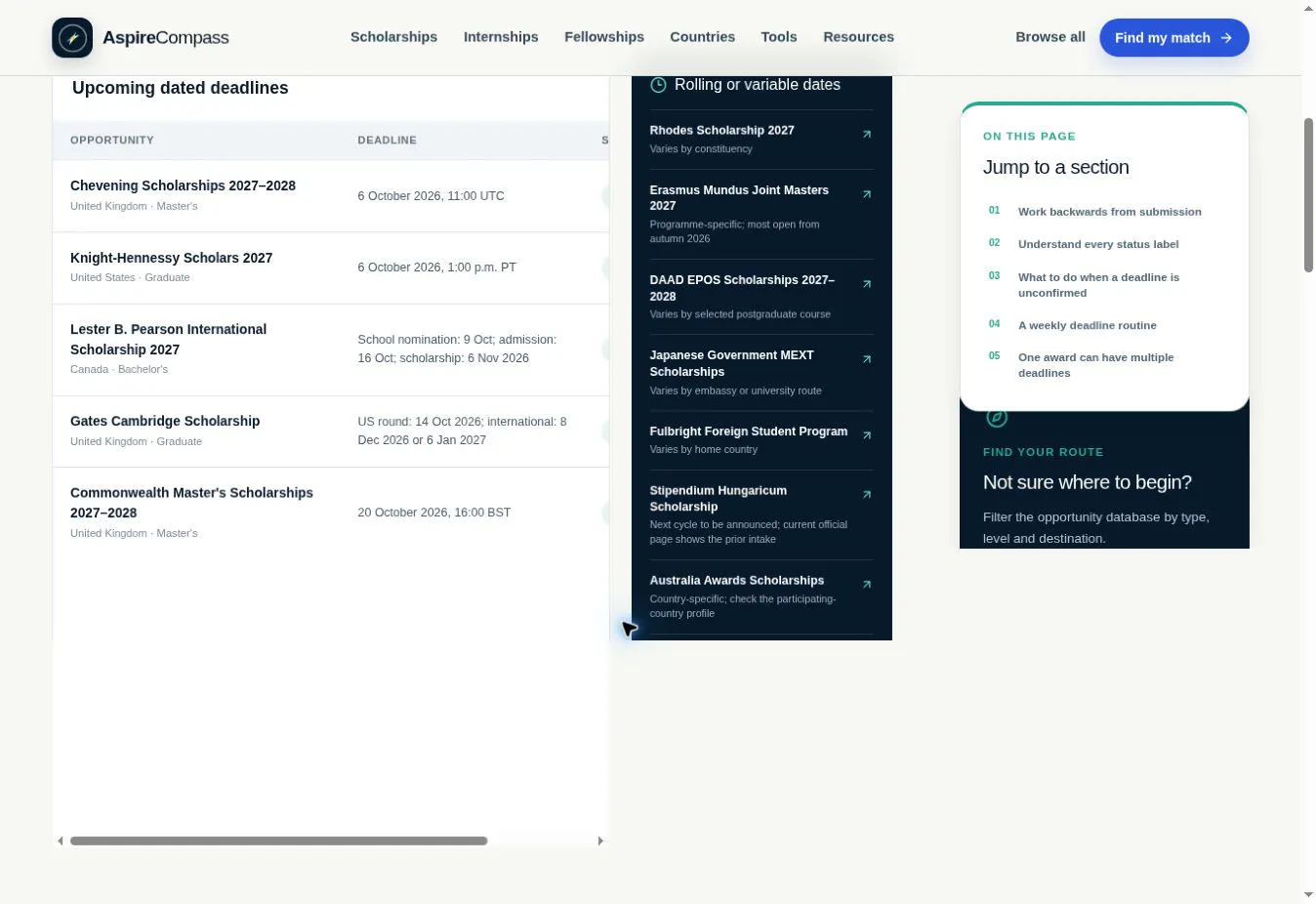The image size is (1316, 904).
Task: Open the Stipendium Hungaricum Scholarship arrow icon
Action: [867, 495]
